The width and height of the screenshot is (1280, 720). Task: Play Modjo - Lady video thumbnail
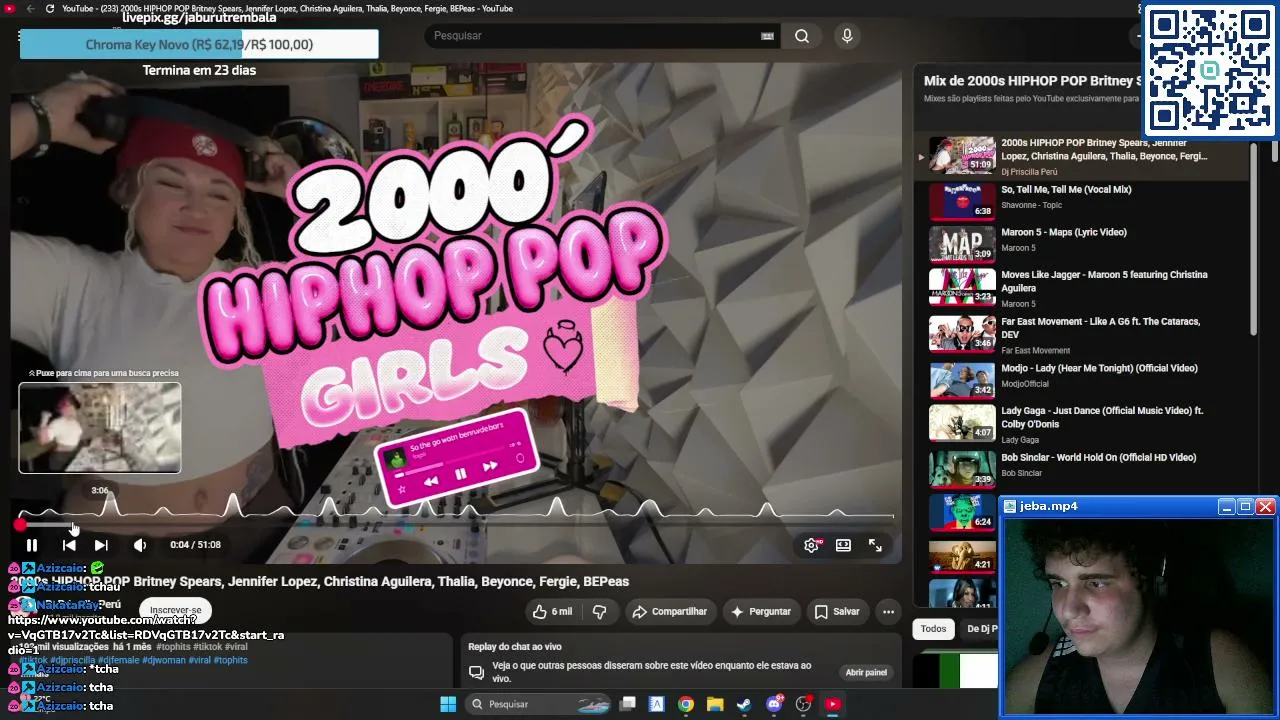tap(962, 380)
